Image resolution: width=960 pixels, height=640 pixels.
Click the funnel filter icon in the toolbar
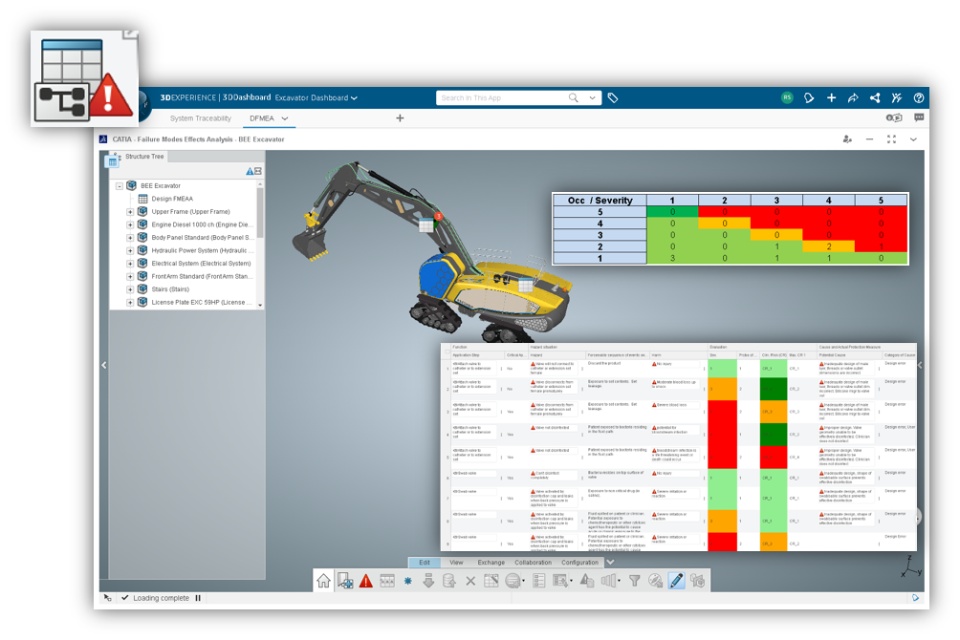(634, 581)
